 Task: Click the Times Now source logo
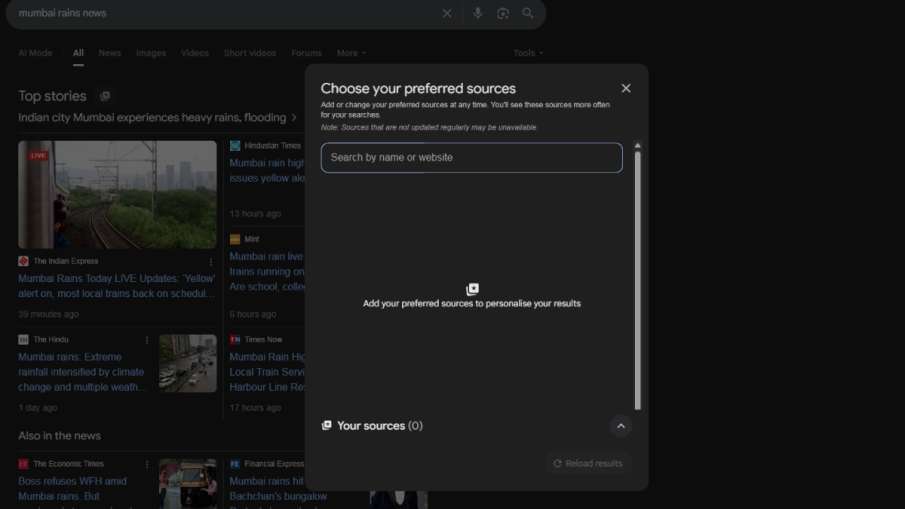click(x=235, y=340)
